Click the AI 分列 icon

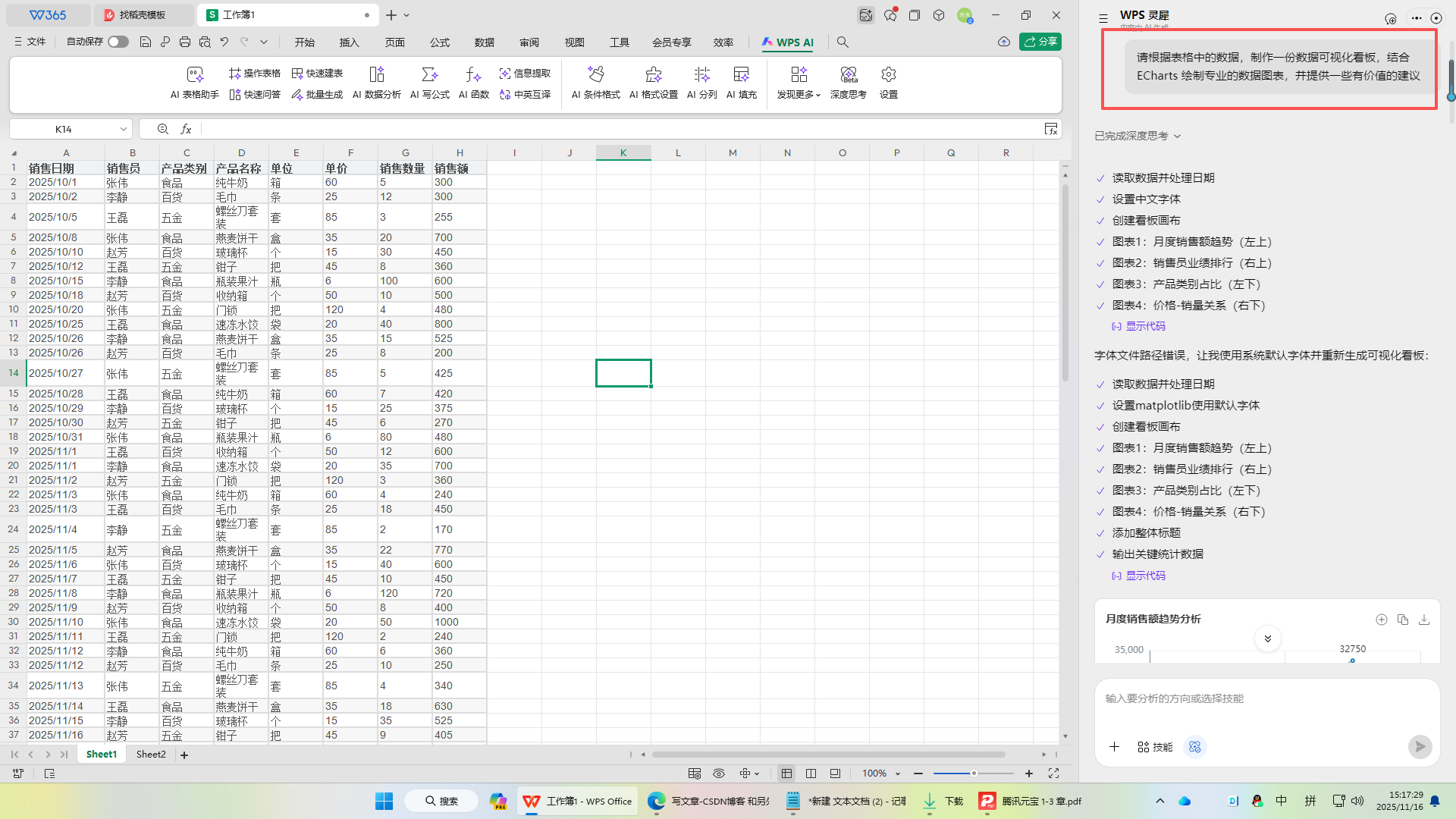tap(701, 75)
